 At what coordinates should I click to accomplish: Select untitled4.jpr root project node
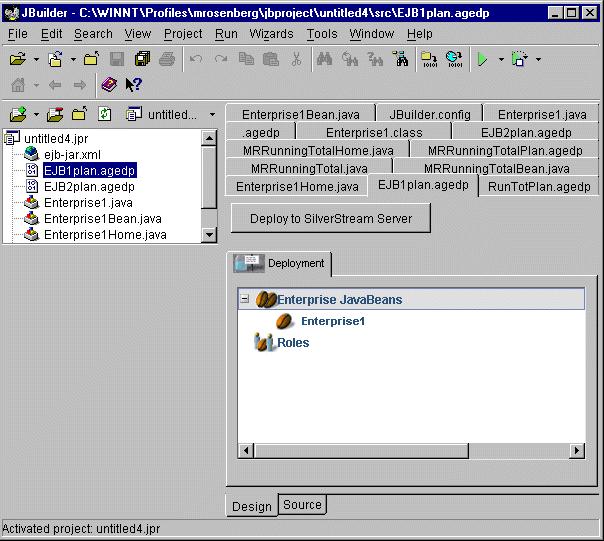coord(56,138)
